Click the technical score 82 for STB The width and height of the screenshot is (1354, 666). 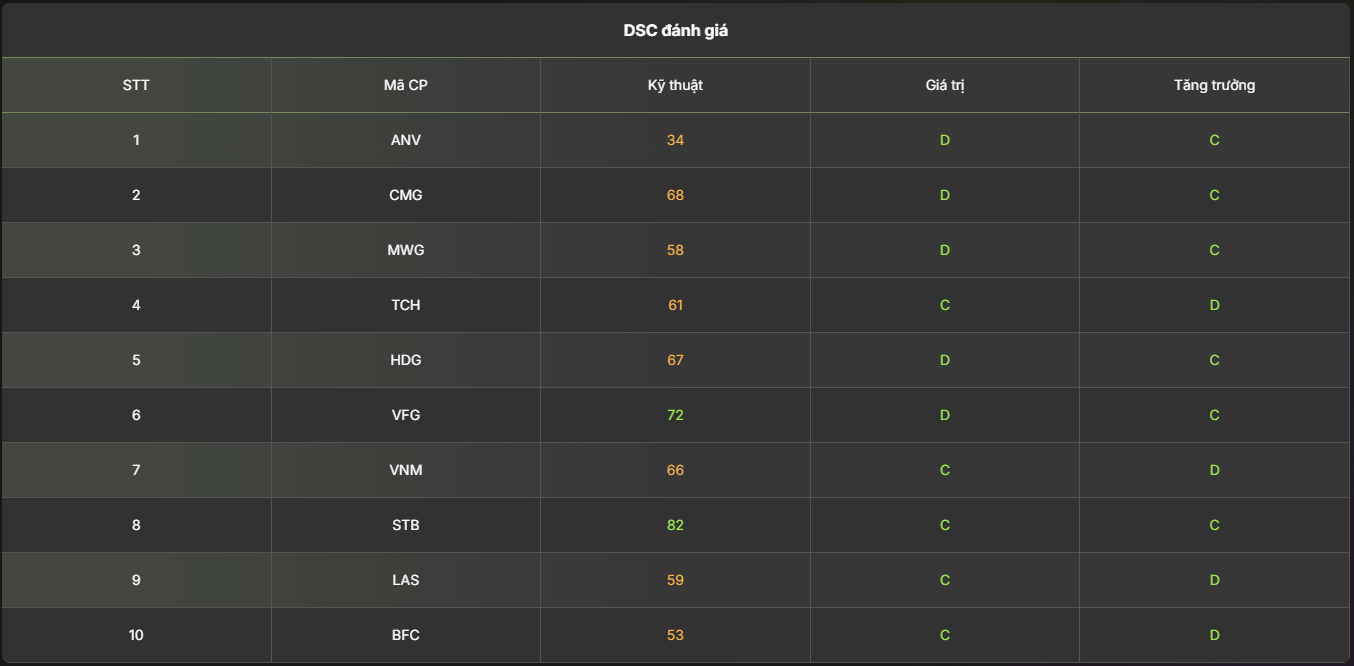pyautogui.click(x=675, y=525)
